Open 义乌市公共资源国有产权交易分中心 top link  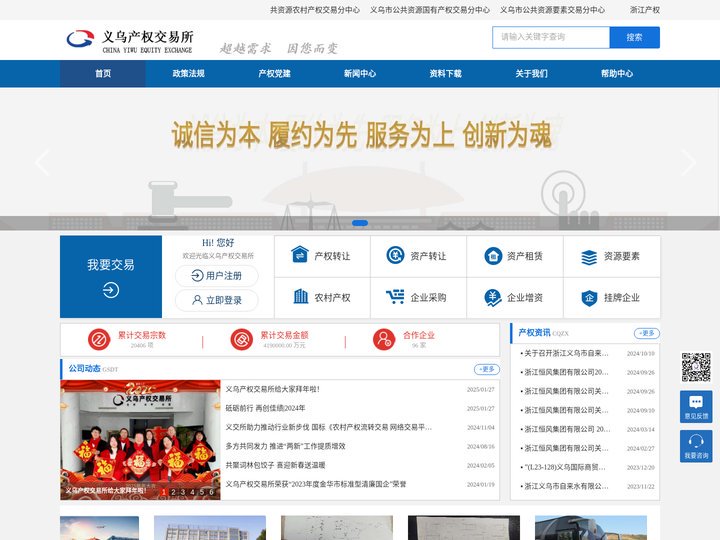click(x=429, y=10)
